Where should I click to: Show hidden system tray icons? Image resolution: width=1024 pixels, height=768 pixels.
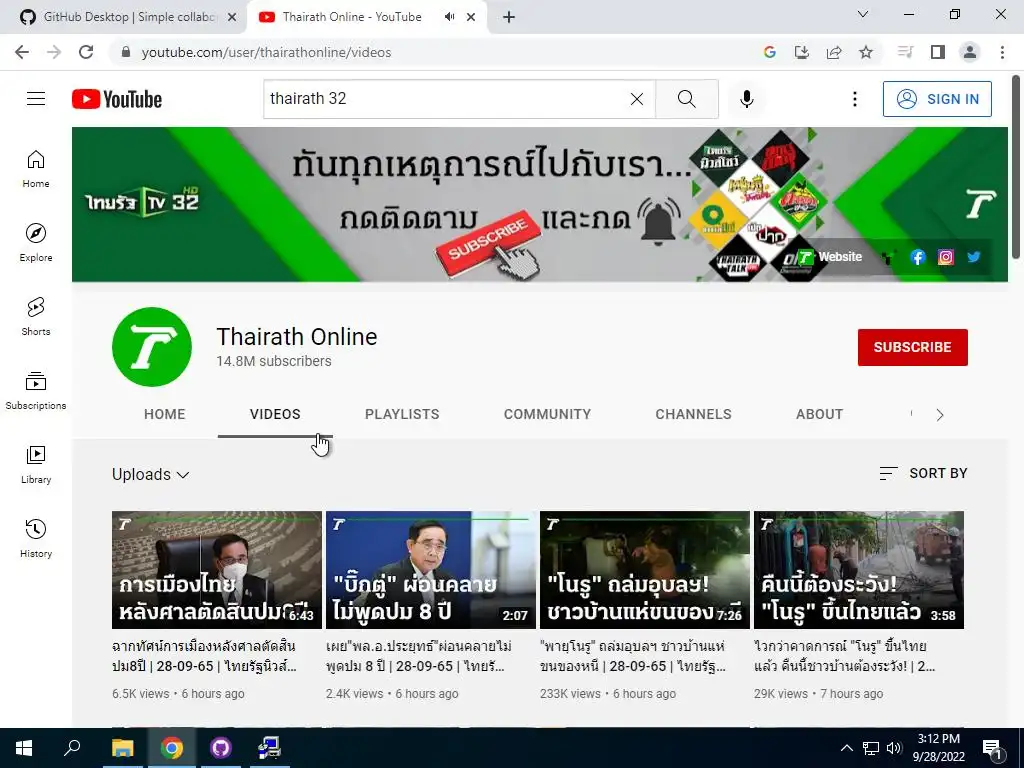[846, 748]
